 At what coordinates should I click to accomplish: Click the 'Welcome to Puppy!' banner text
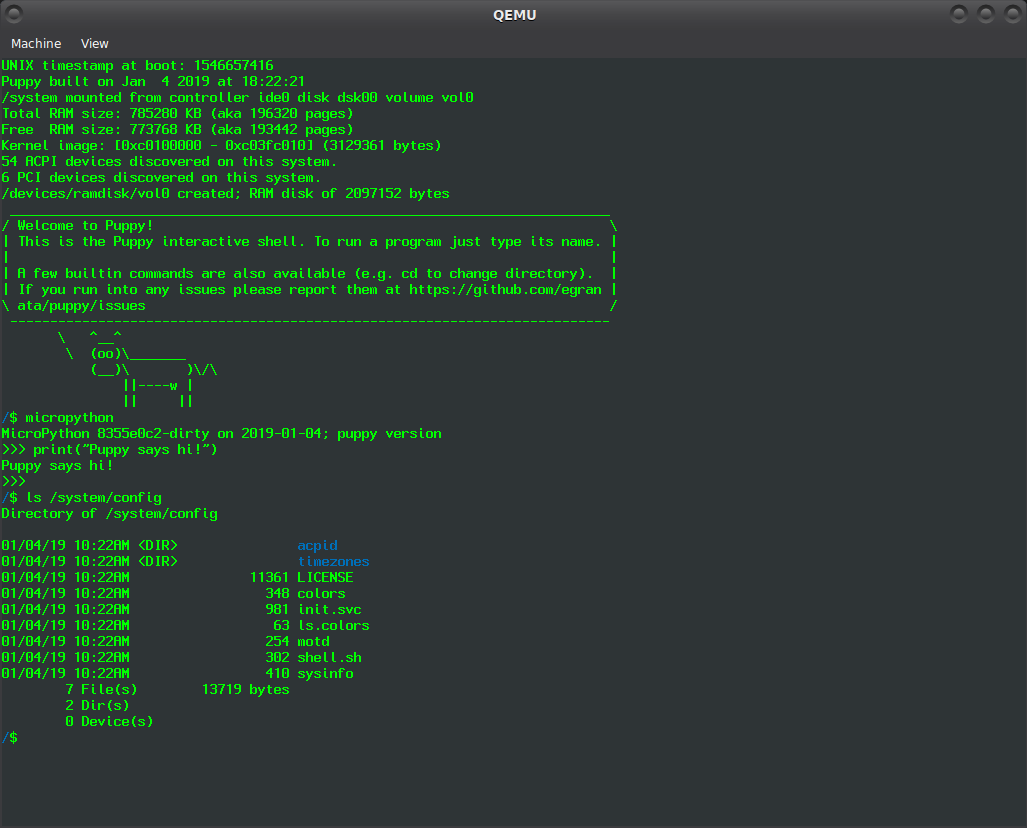coord(85,226)
